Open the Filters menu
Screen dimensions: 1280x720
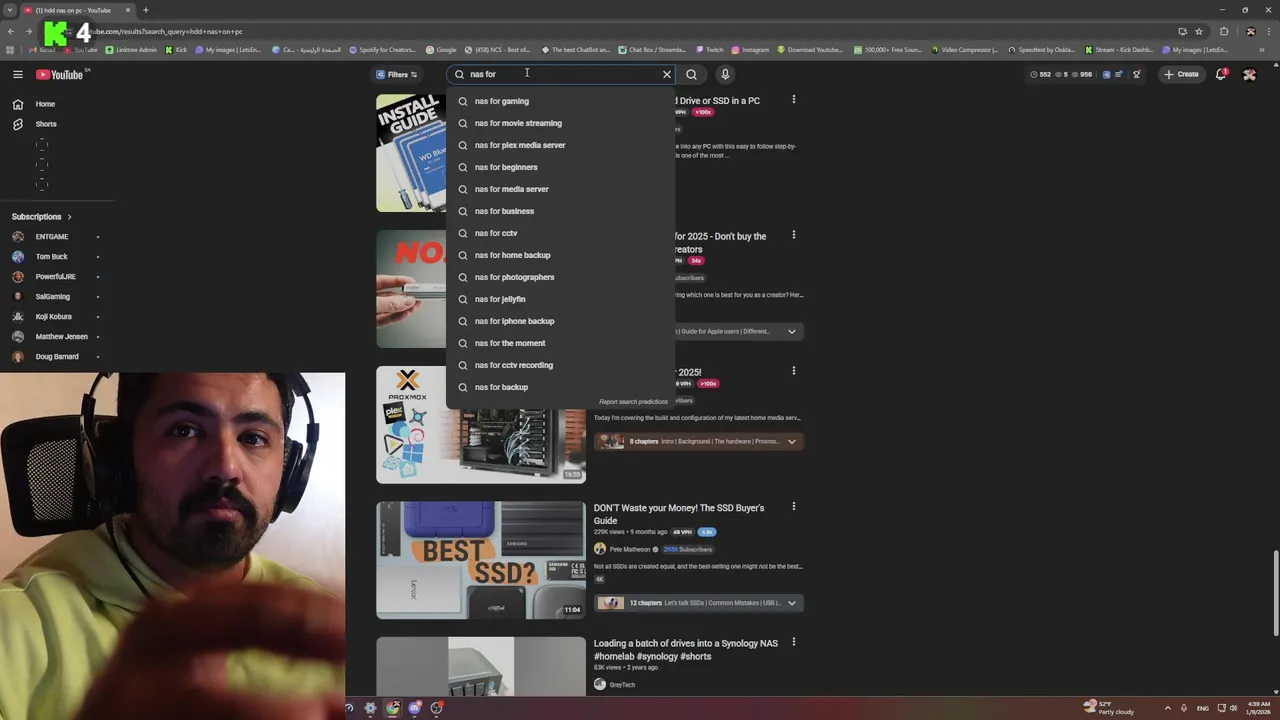tap(398, 74)
